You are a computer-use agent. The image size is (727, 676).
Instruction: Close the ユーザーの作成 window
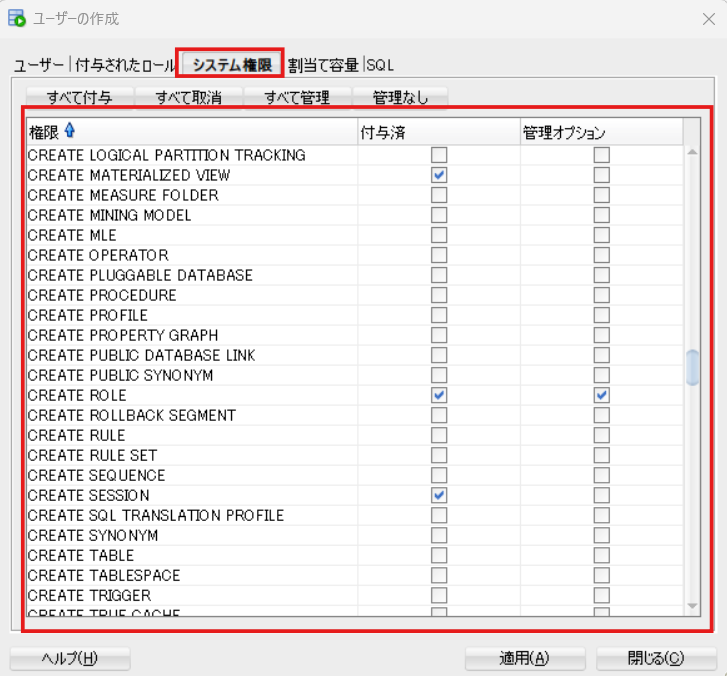pyautogui.click(x=709, y=19)
